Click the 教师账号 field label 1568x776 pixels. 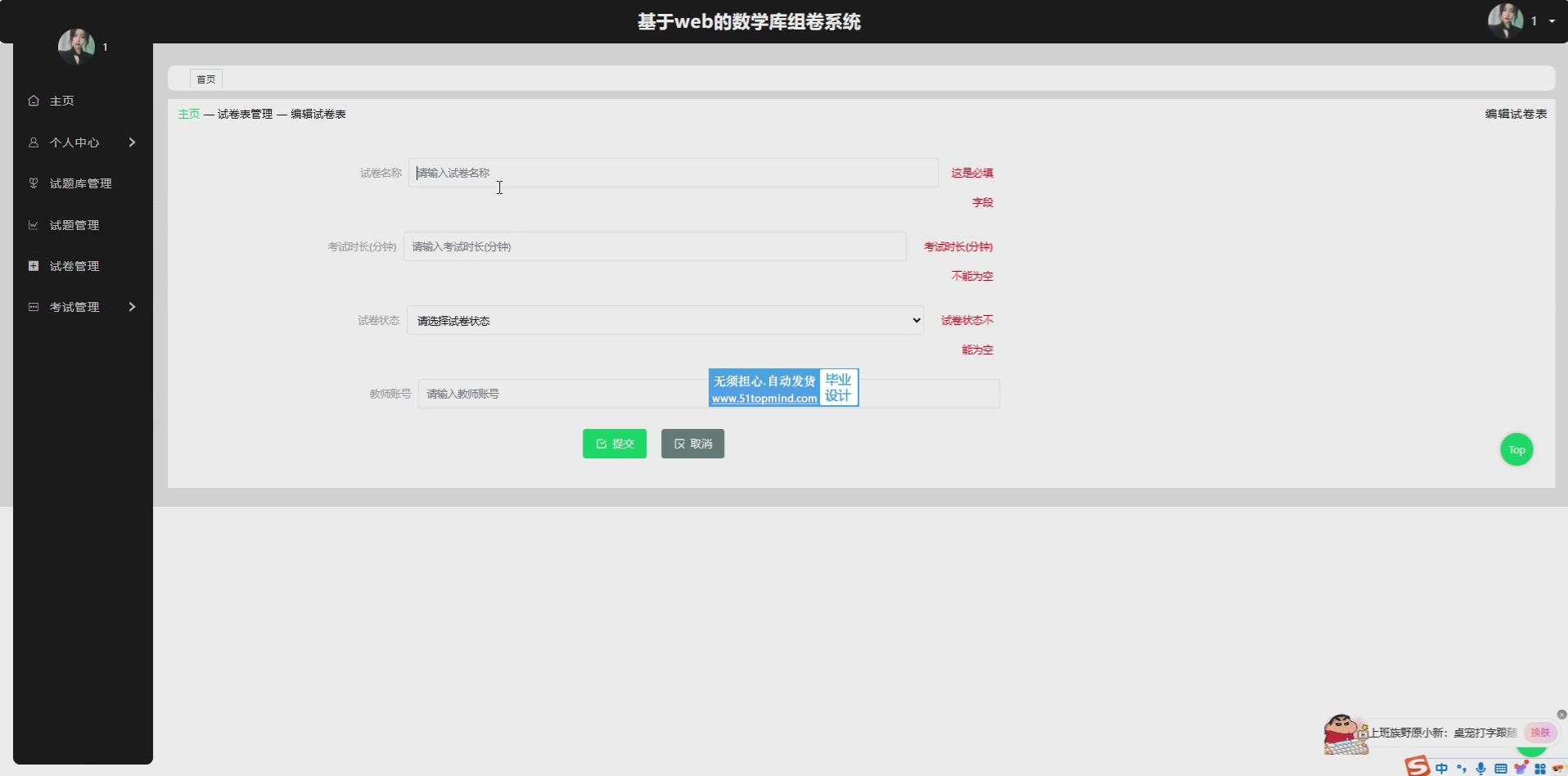pos(390,394)
